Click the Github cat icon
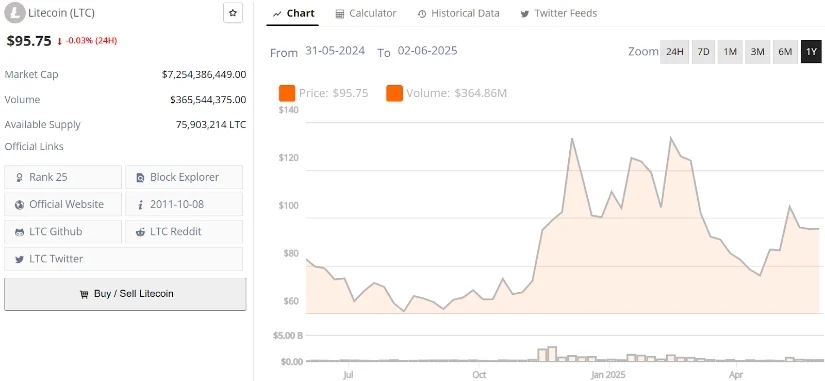Image resolution: width=825 pixels, height=381 pixels. [19, 232]
